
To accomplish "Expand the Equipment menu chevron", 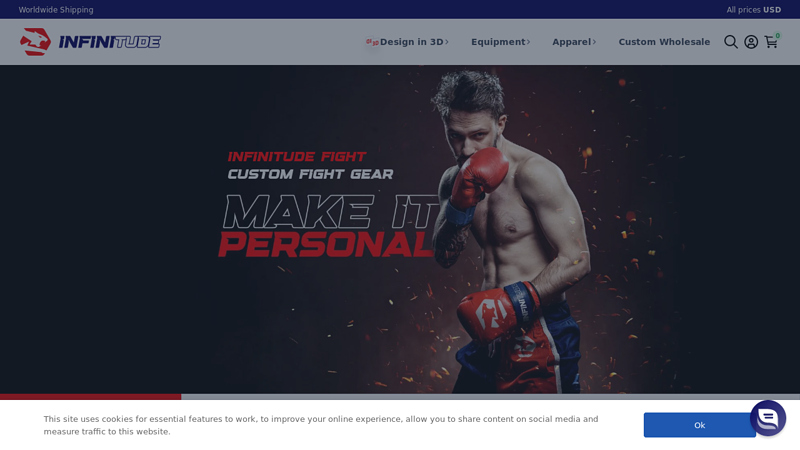I will [x=529, y=42].
